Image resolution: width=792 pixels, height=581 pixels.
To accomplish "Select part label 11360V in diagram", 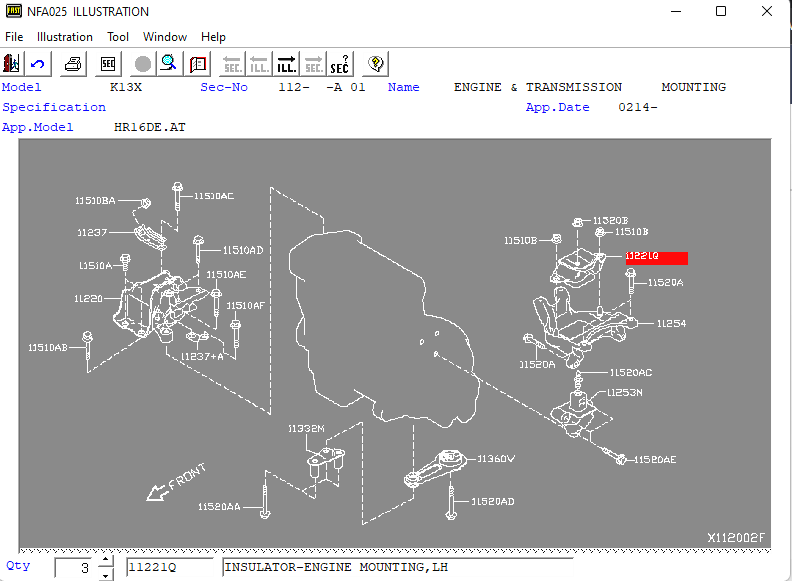I will [x=496, y=459].
